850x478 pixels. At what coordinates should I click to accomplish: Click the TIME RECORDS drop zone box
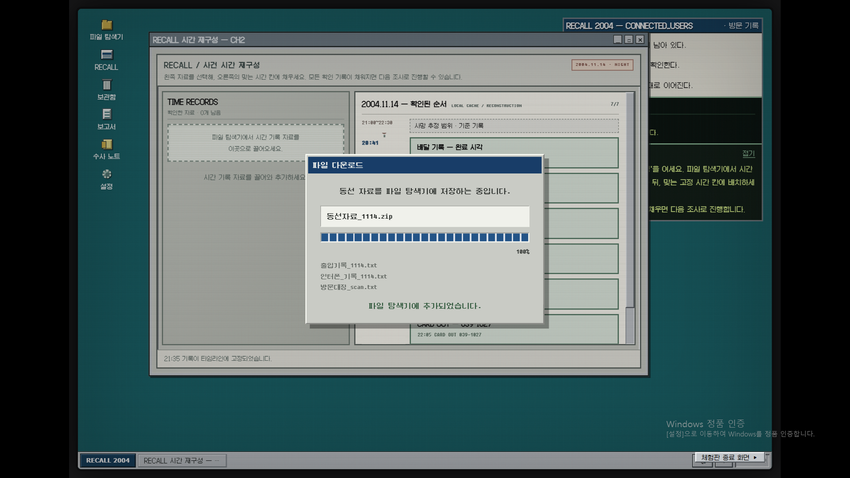click(x=255, y=143)
